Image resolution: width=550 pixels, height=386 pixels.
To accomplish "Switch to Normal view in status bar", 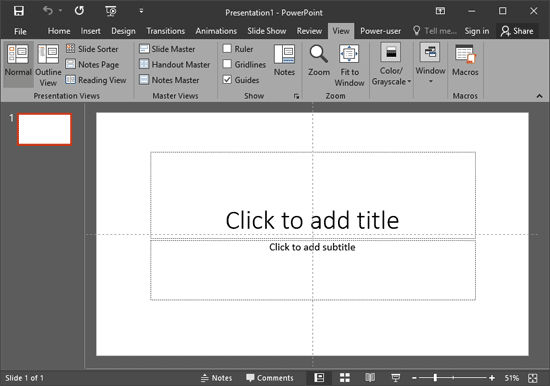I will [x=319, y=378].
